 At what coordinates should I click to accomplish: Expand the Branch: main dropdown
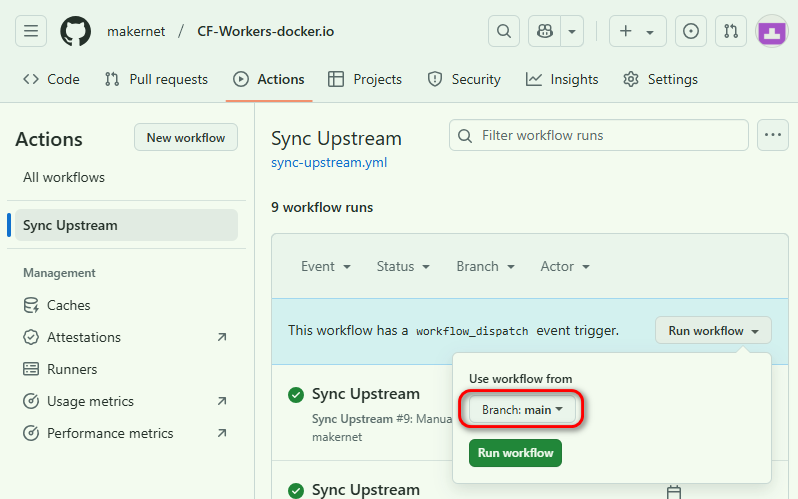pos(522,409)
